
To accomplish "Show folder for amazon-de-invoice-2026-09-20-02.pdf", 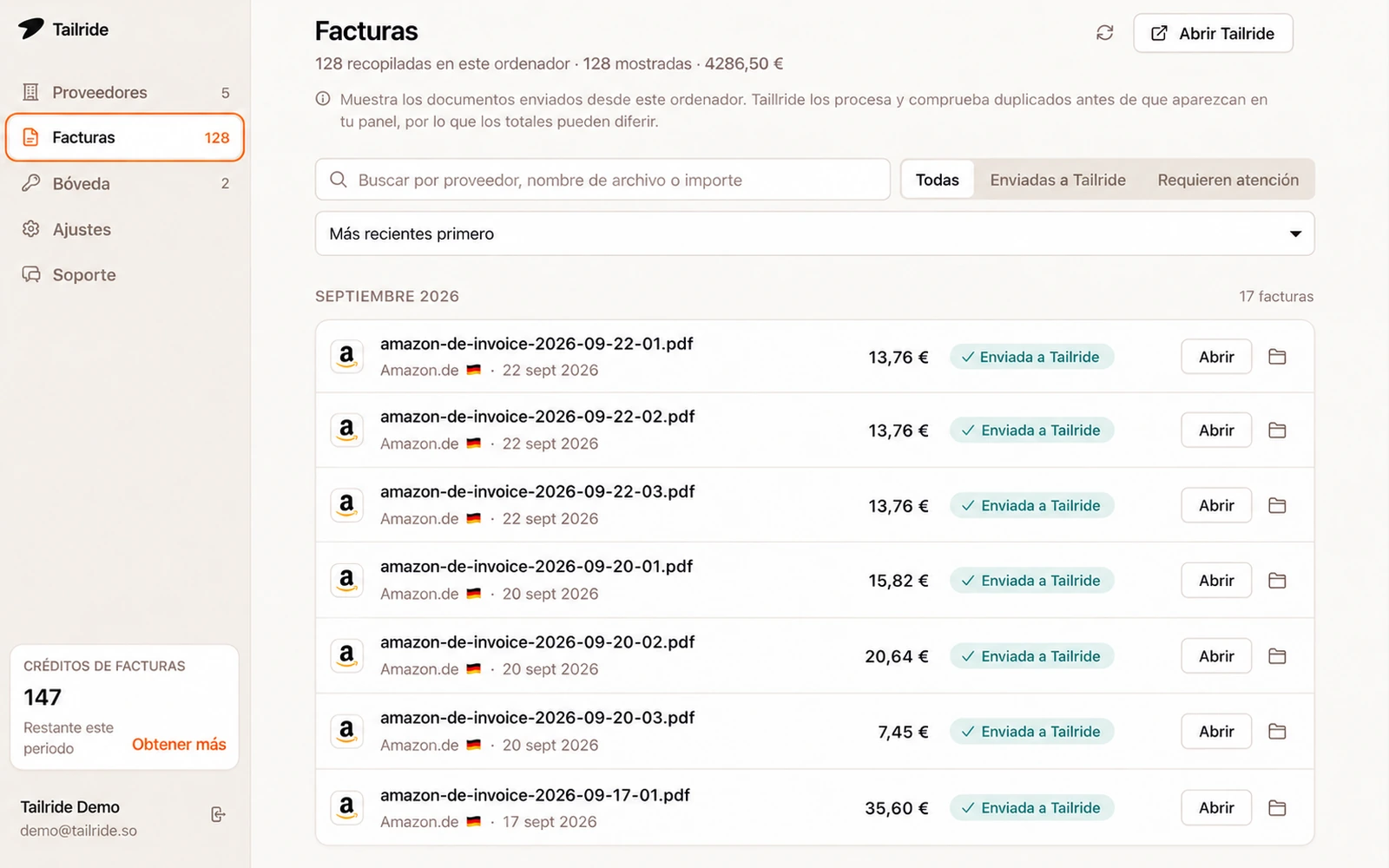I will pyautogui.click(x=1277, y=656).
